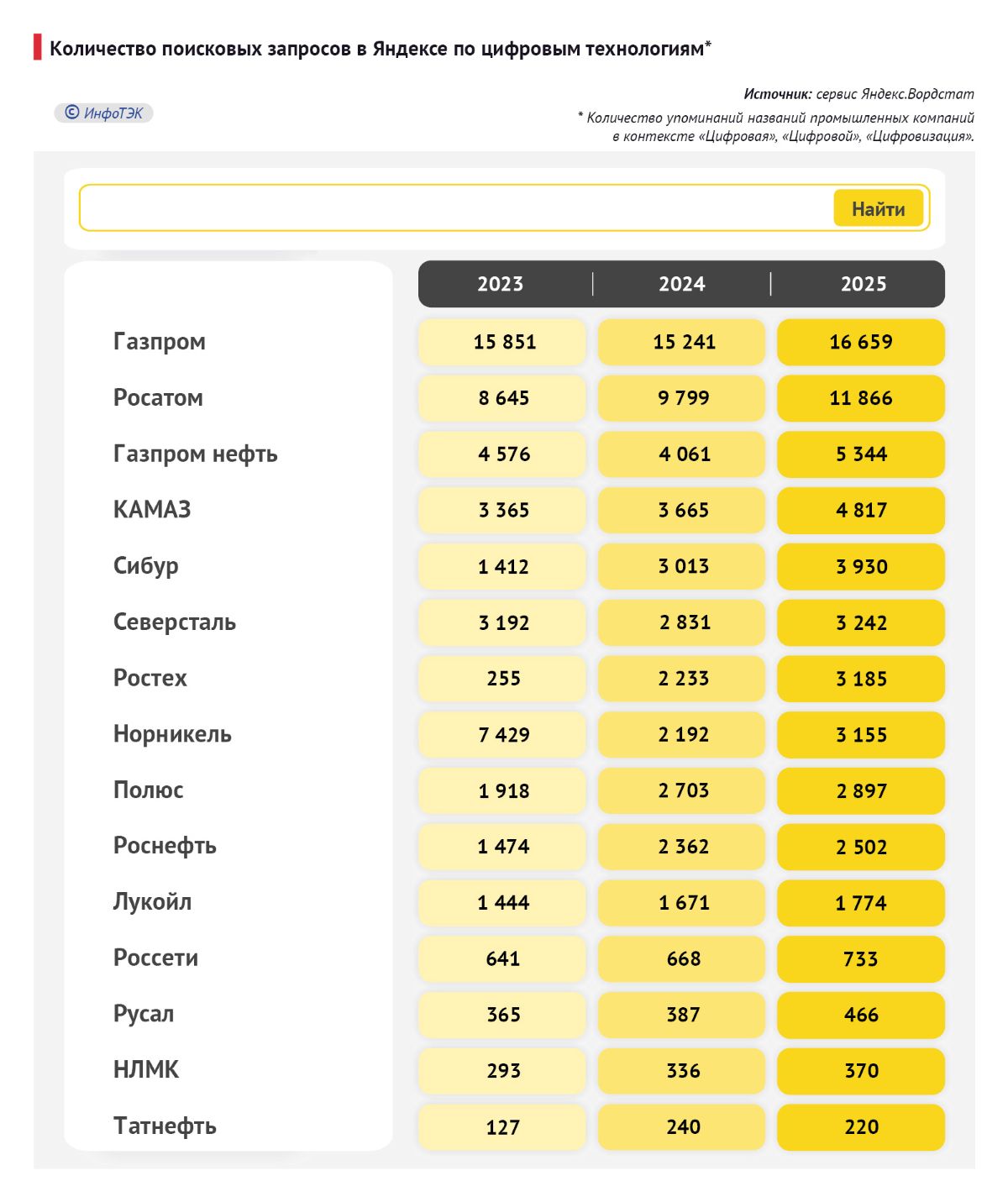This screenshot has width=1008, height=1202.
Task: Click the empty search input field
Action: point(454,208)
